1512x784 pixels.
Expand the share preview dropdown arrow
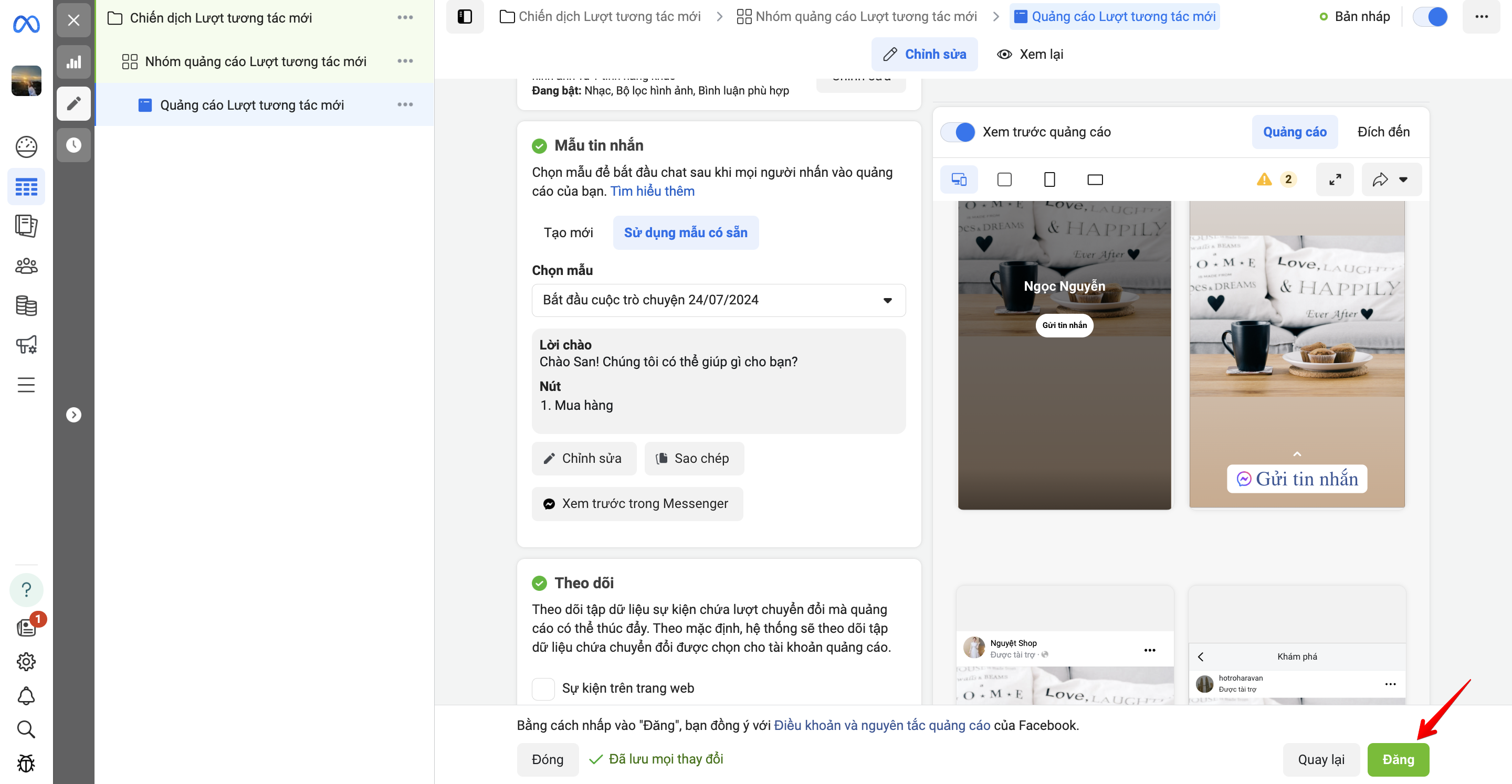pyautogui.click(x=1403, y=179)
